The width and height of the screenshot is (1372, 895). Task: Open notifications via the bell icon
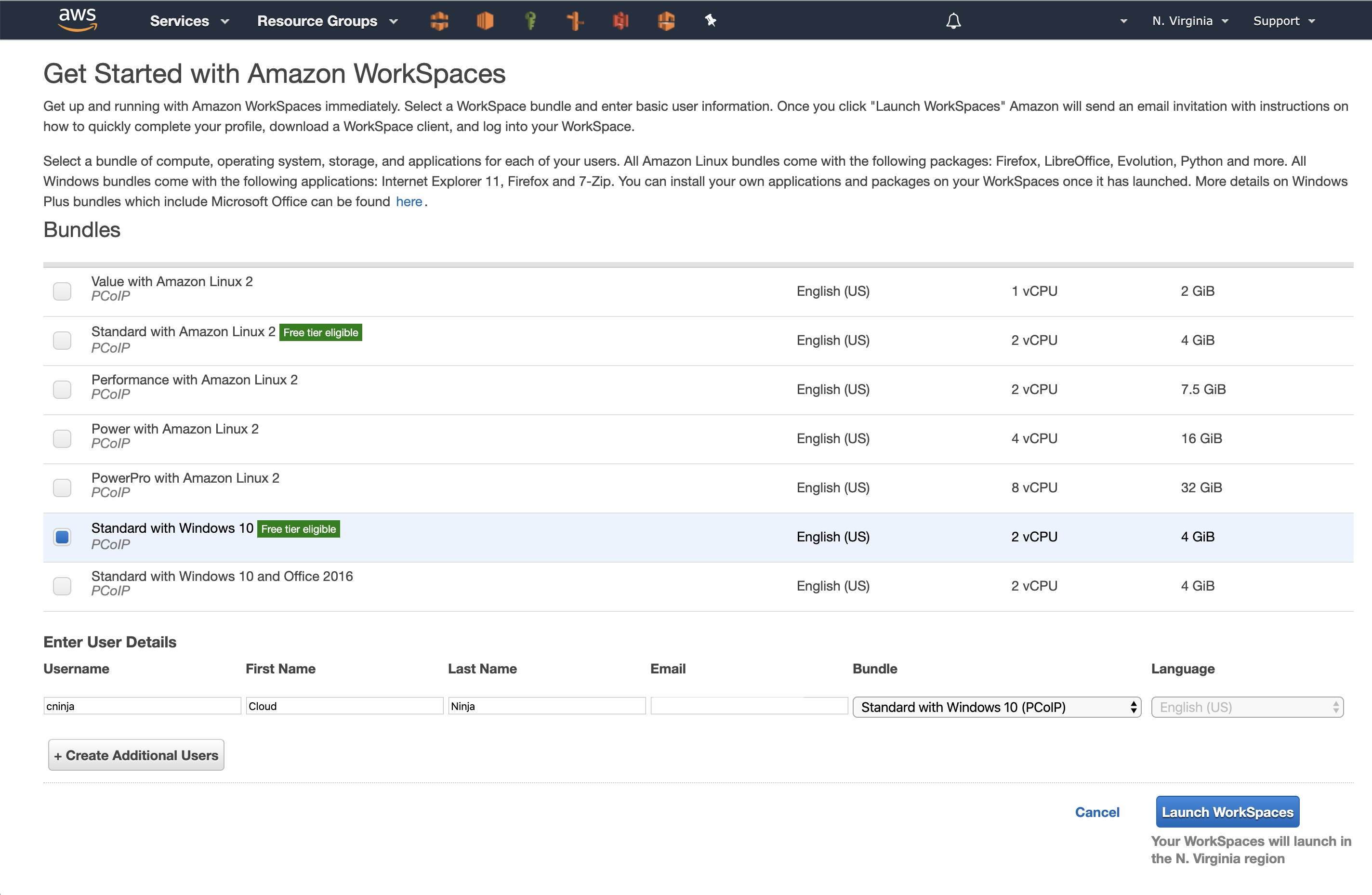(x=953, y=20)
